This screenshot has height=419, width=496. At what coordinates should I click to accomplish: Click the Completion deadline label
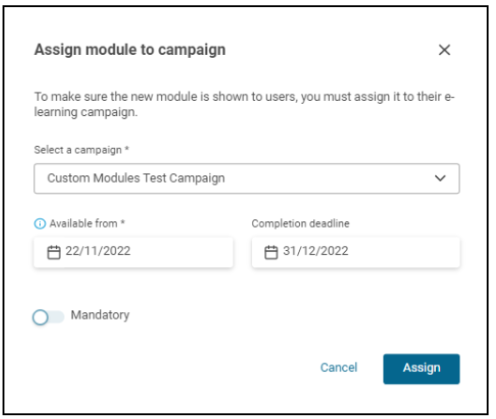click(300, 223)
